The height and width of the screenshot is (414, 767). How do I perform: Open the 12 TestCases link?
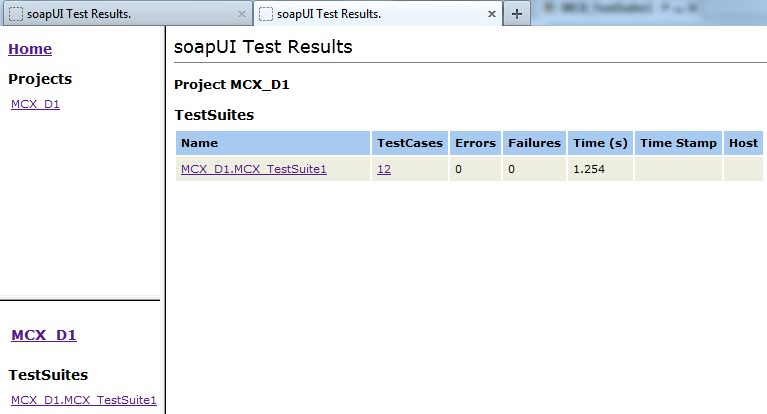tap(384, 169)
